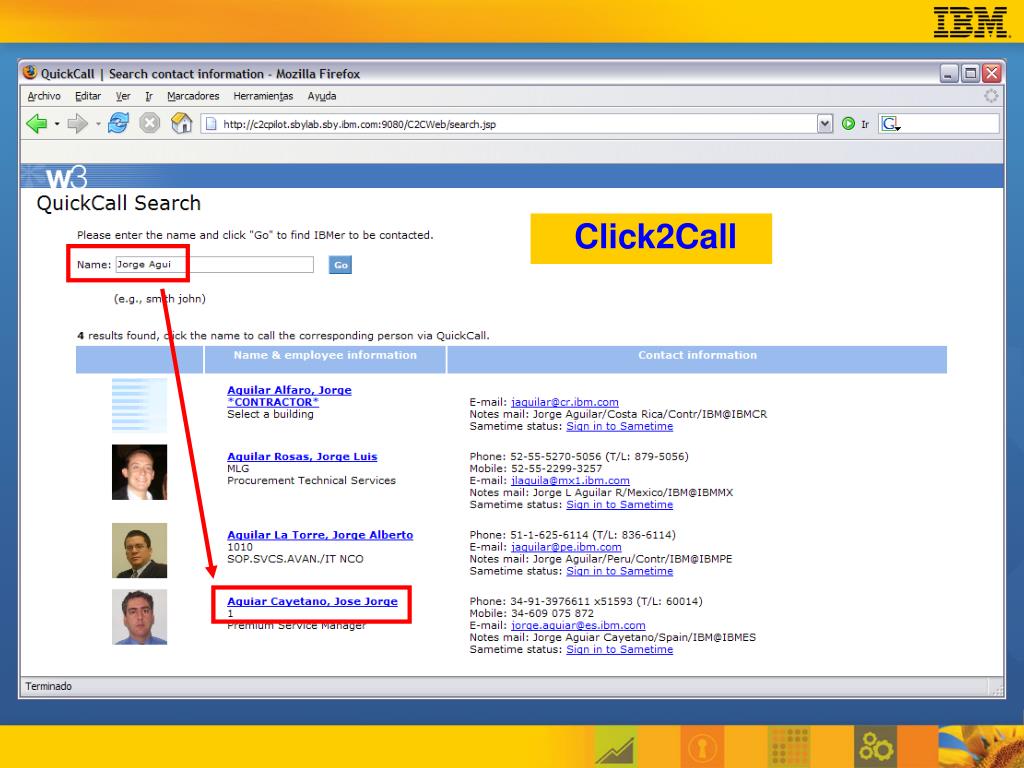Screen dimensions: 1024x768
Task: Click Aguilar Rosas profile photo
Action: (x=139, y=472)
